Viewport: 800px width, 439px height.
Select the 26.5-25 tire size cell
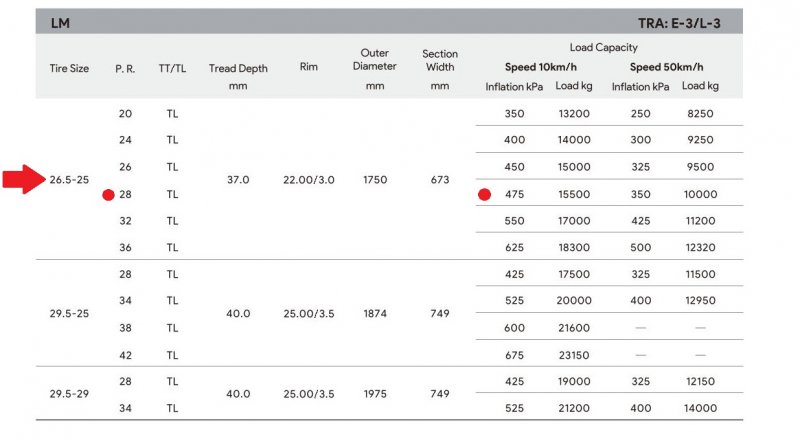69,180
